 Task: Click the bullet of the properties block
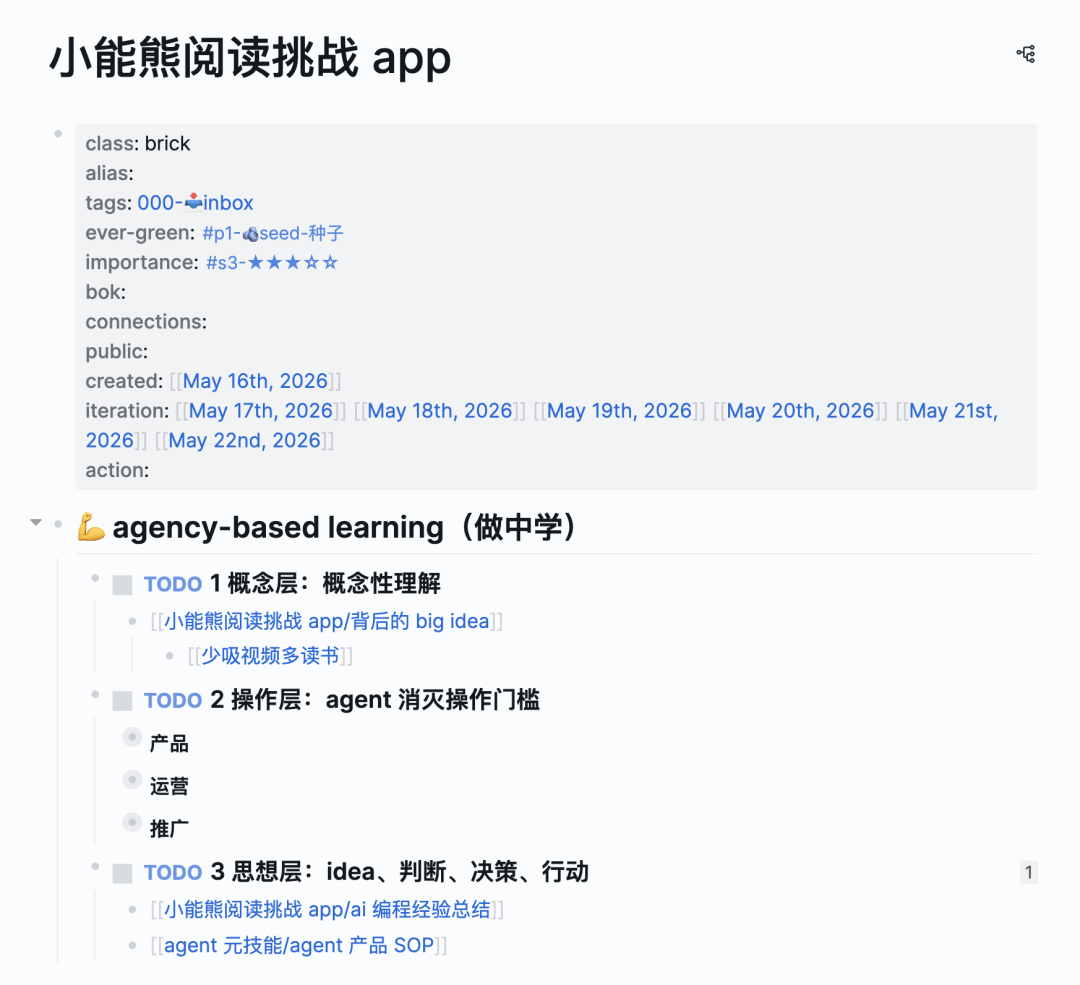(x=59, y=134)
